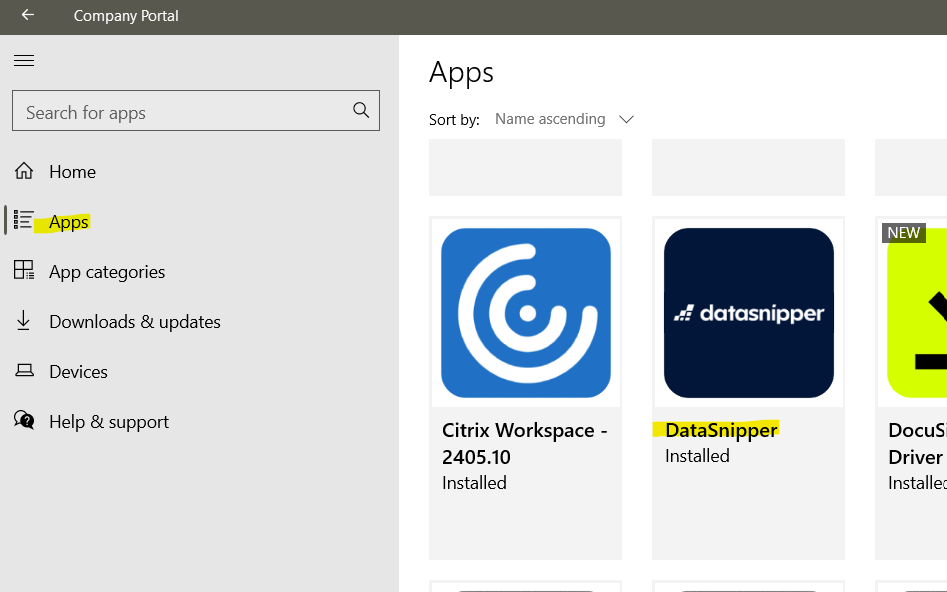Click the App categories grid icon
The width and height of the screenshot is (947, 592).
tap(24, 269)
